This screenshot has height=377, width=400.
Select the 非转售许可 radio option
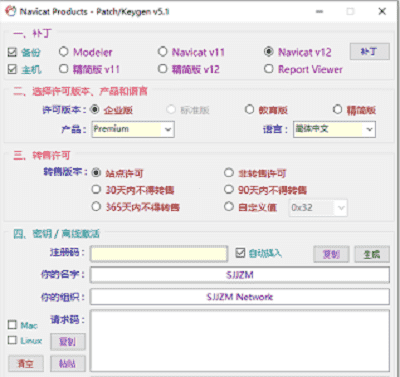[x=229, y=173]
